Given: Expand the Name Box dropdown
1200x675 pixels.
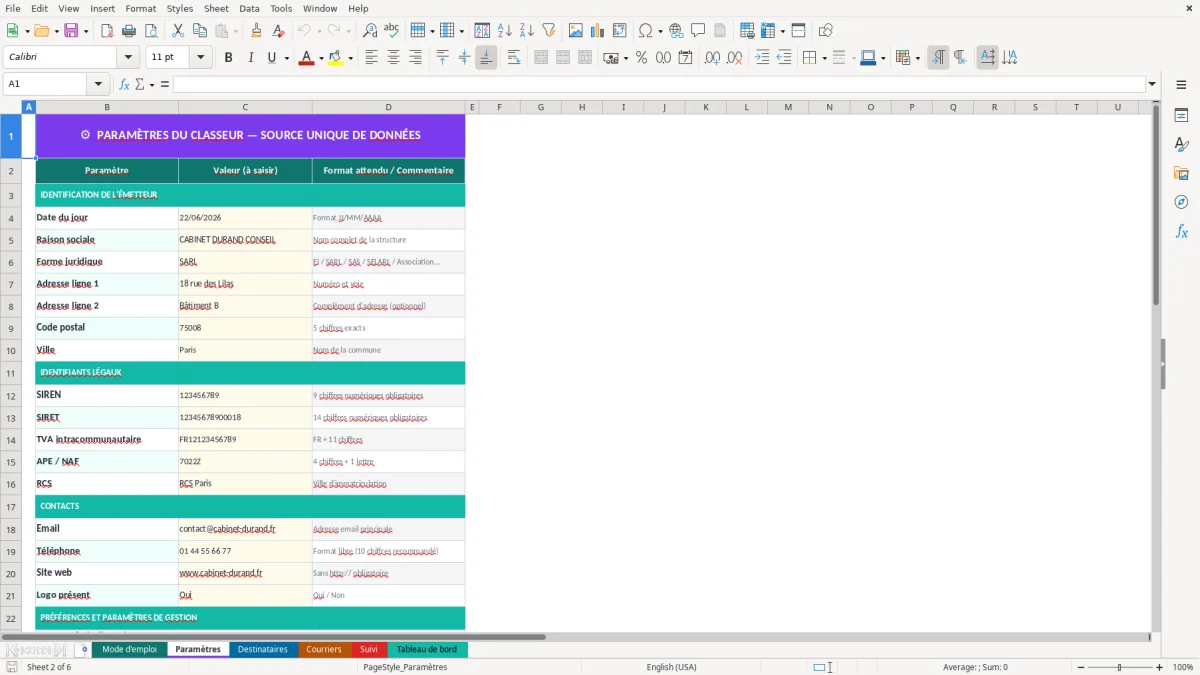Looking at the screenshot, I should click(98, 84).
